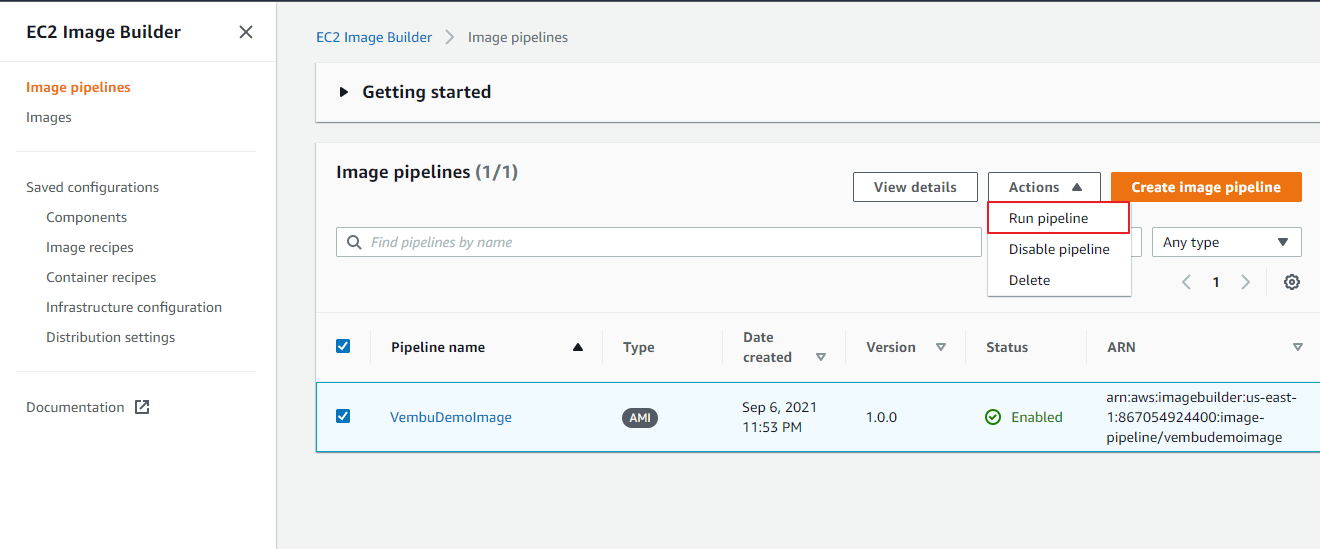Sort the table by Date created
The image size is (1320, 549).
point(821,357)
